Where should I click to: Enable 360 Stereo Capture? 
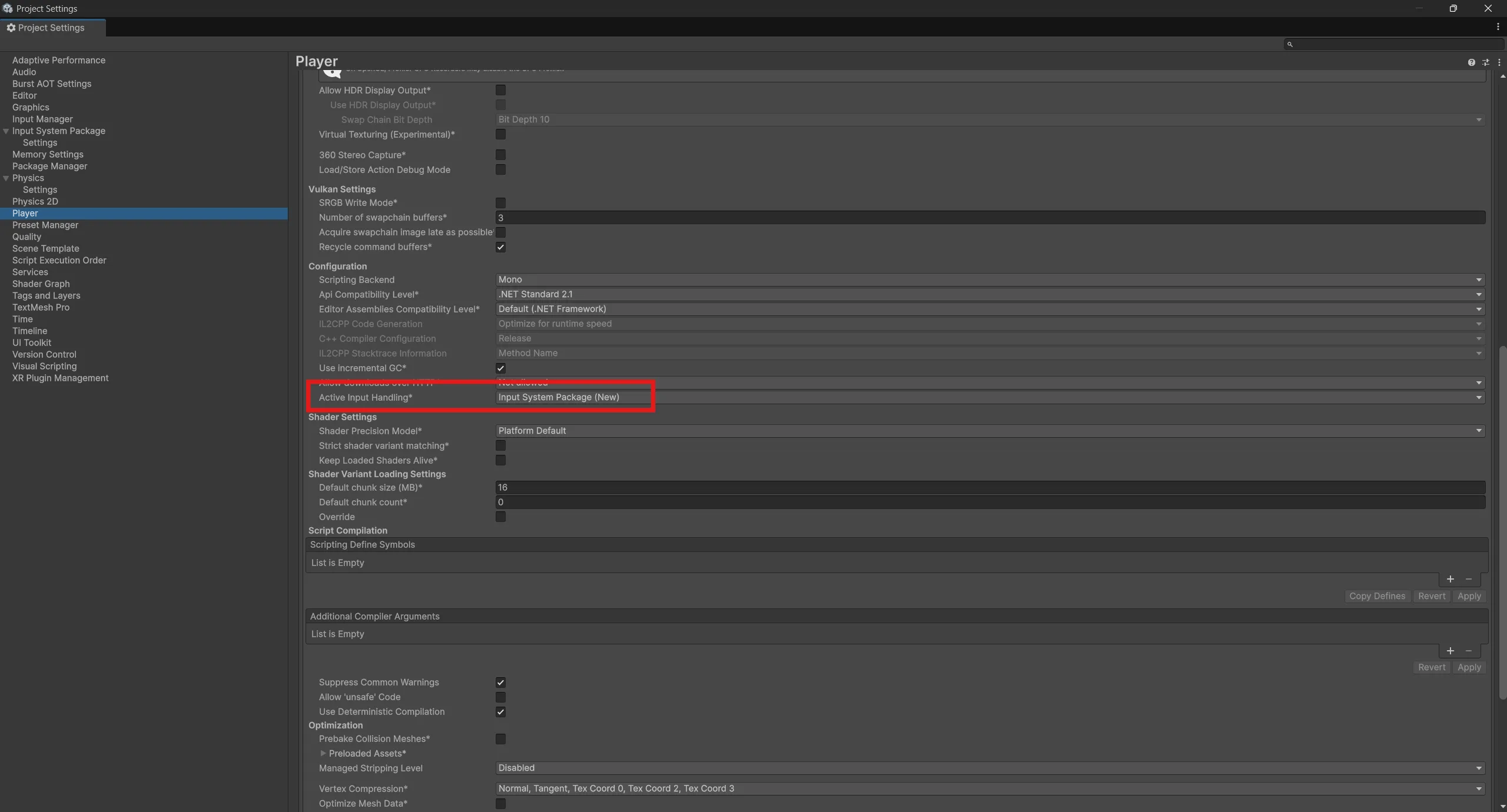click(x=500, y=155)
